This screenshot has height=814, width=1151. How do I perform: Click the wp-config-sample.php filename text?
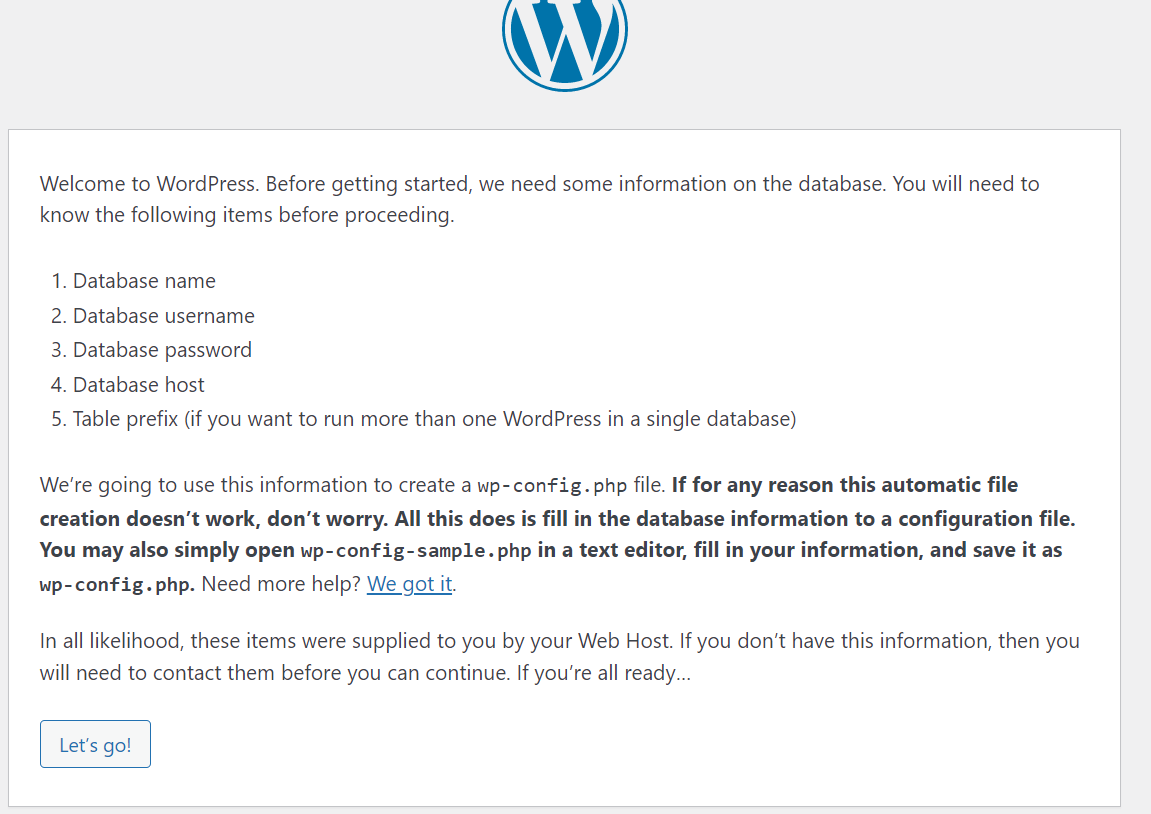coord(417,551)
